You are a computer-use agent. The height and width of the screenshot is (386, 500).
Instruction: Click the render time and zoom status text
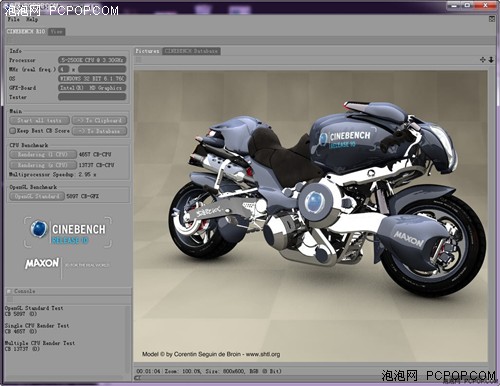click(x=209, y=371)
